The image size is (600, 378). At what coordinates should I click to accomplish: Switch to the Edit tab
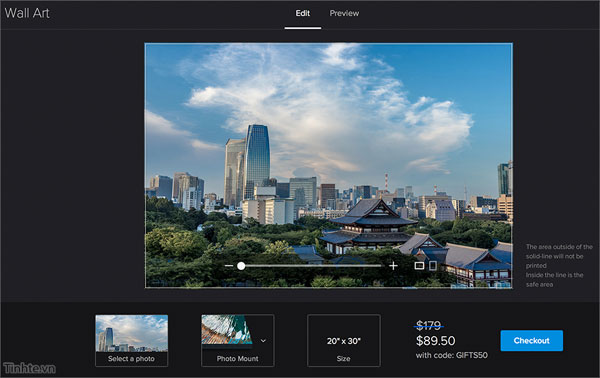click(302, 13)
